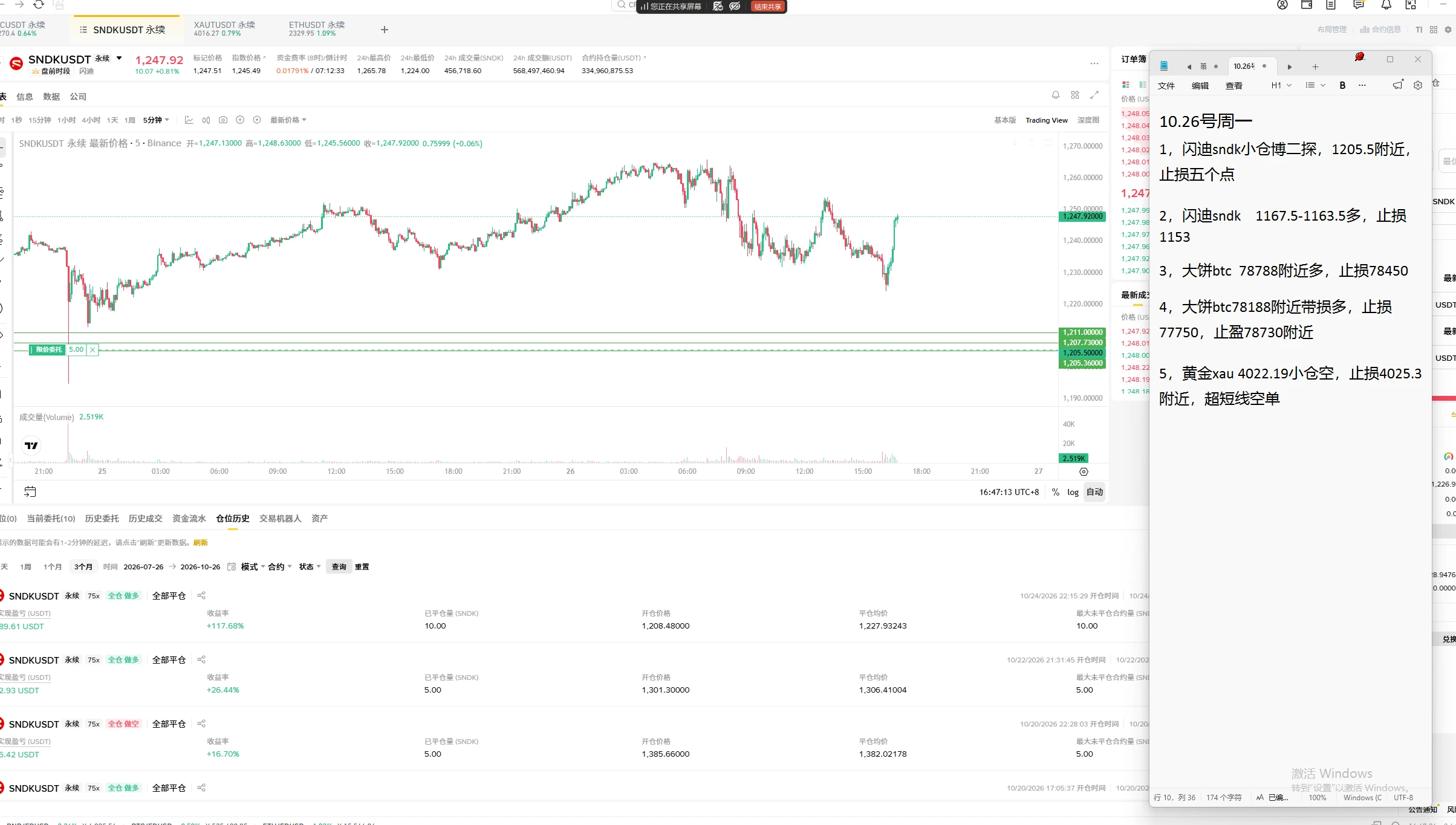Open the 最新价格 price type dropdown
The height and width of the screenshot is (825, 1456).
288,120
